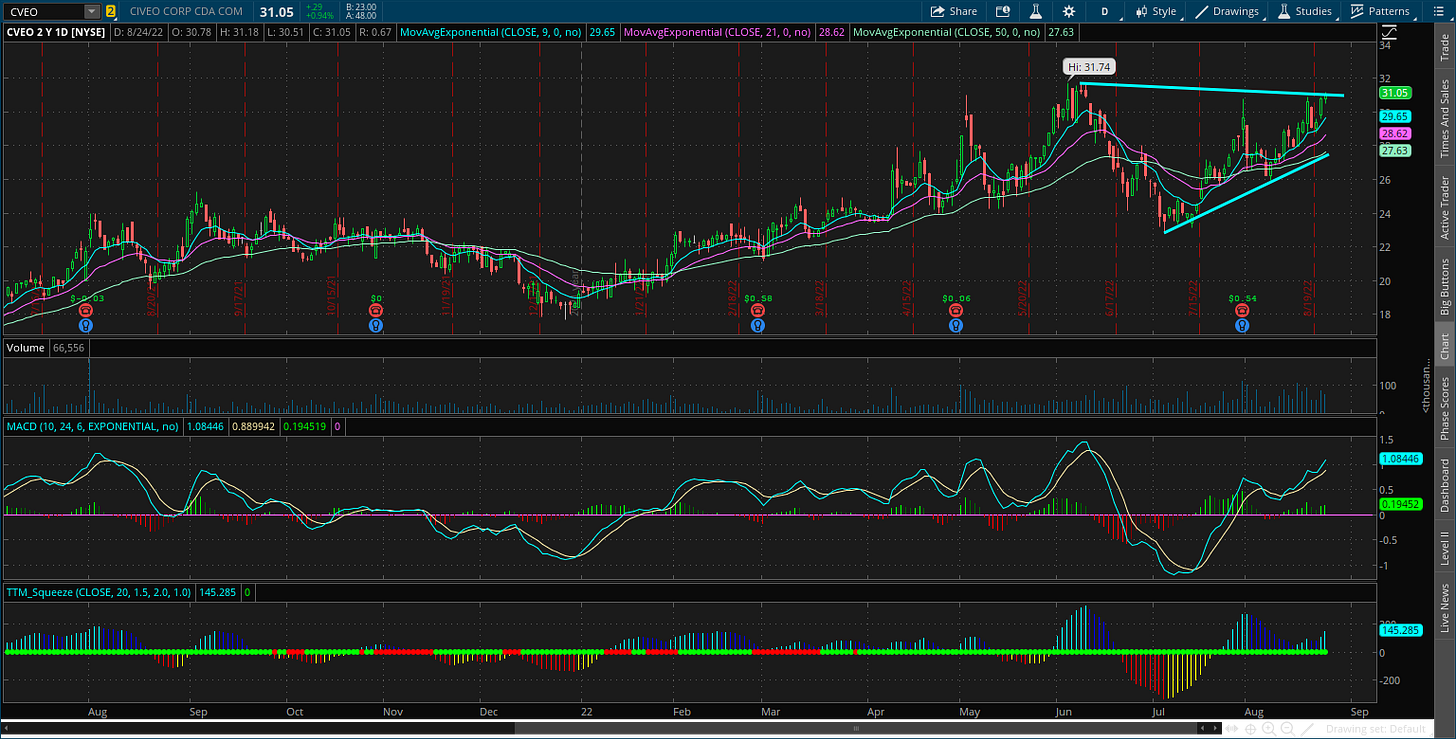Image resolution: width=1456 pixels, height=739 pixels.
Task: Click the scroll-left arrow at bottom left corner
Action: pos(9,728)
